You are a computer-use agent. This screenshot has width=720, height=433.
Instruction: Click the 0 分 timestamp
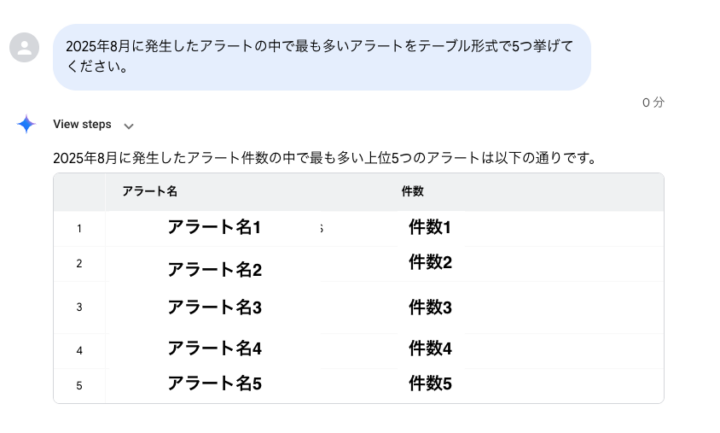(x=653, y=102)
